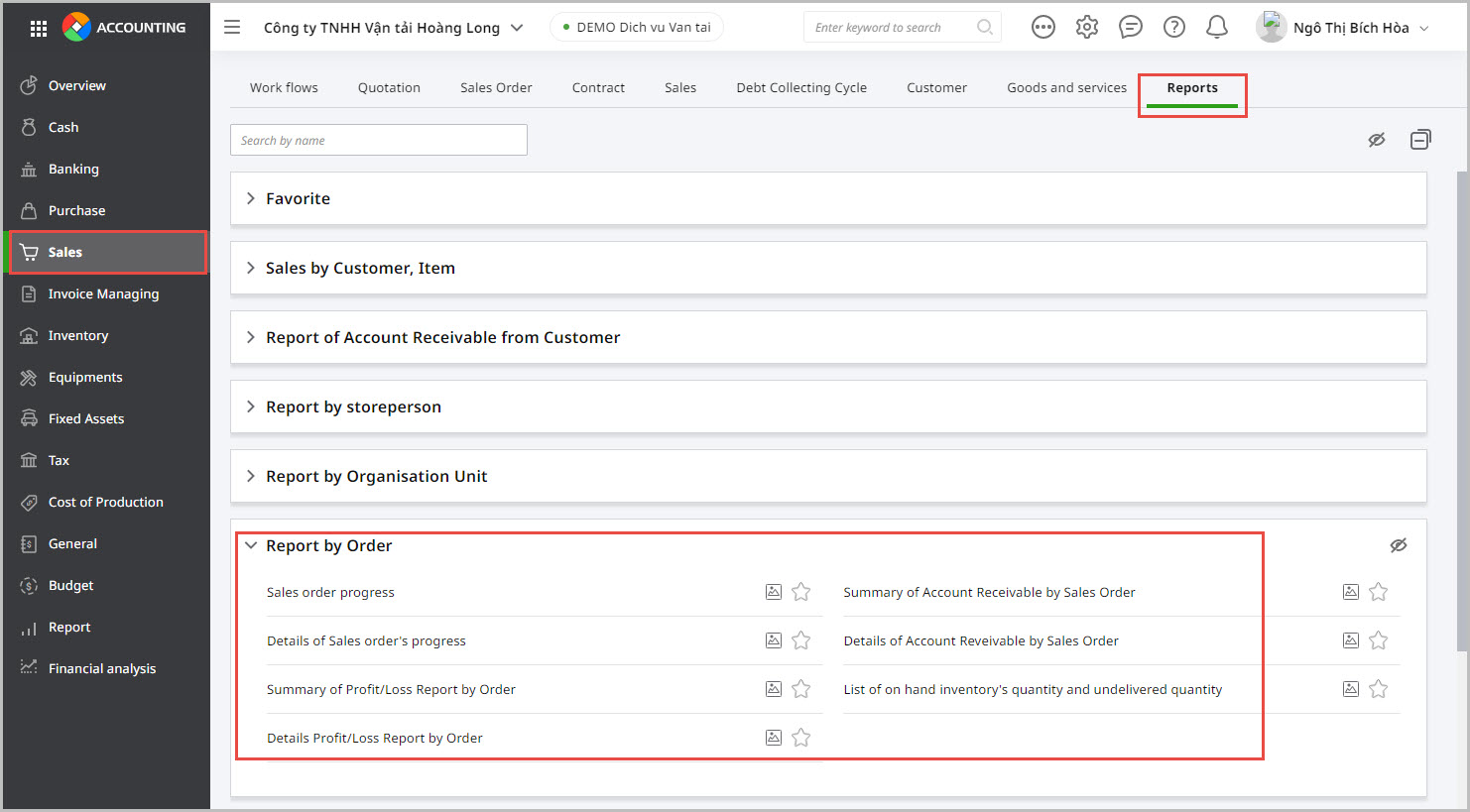Screen dimensions: 1470x812
Task: Switch to the Sales Order tab
Action: point(496,87)
